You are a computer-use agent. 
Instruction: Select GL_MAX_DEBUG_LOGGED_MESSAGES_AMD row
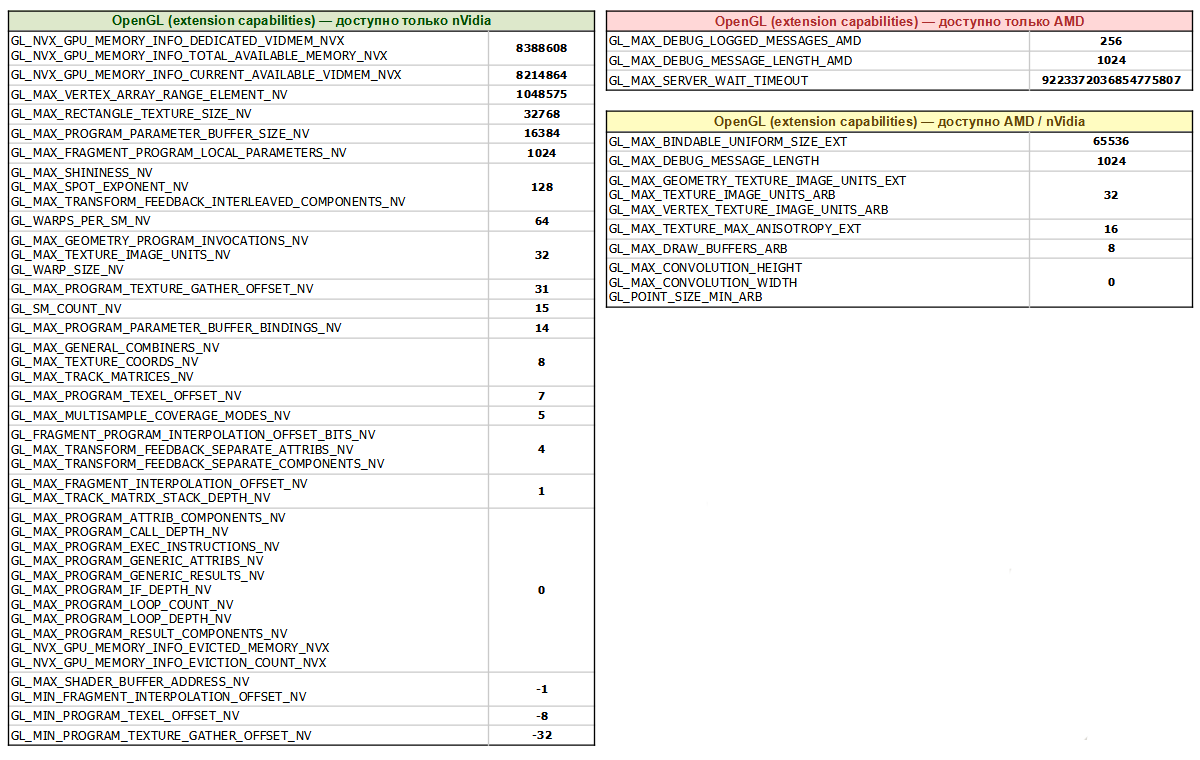(x=899, y=41)
